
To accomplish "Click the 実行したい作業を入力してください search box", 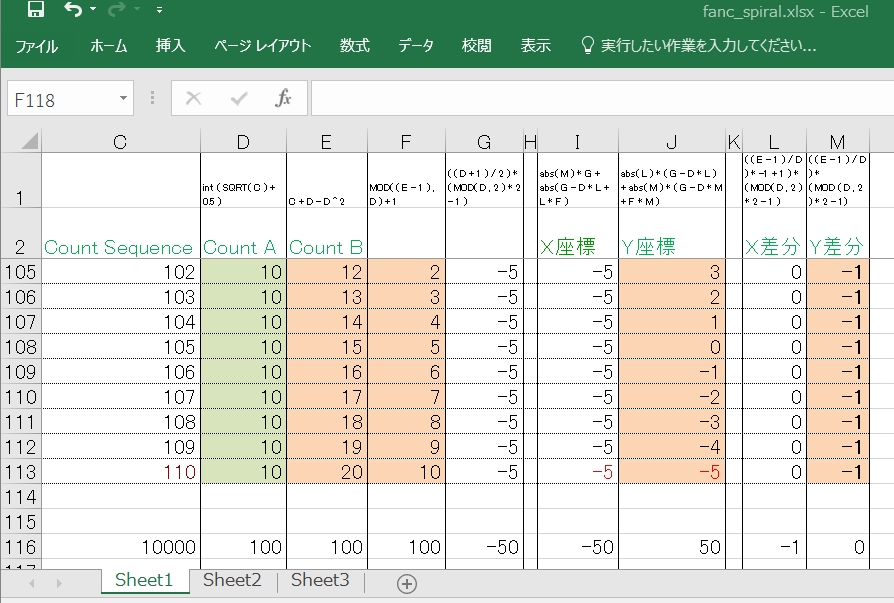I will point(708,46).
